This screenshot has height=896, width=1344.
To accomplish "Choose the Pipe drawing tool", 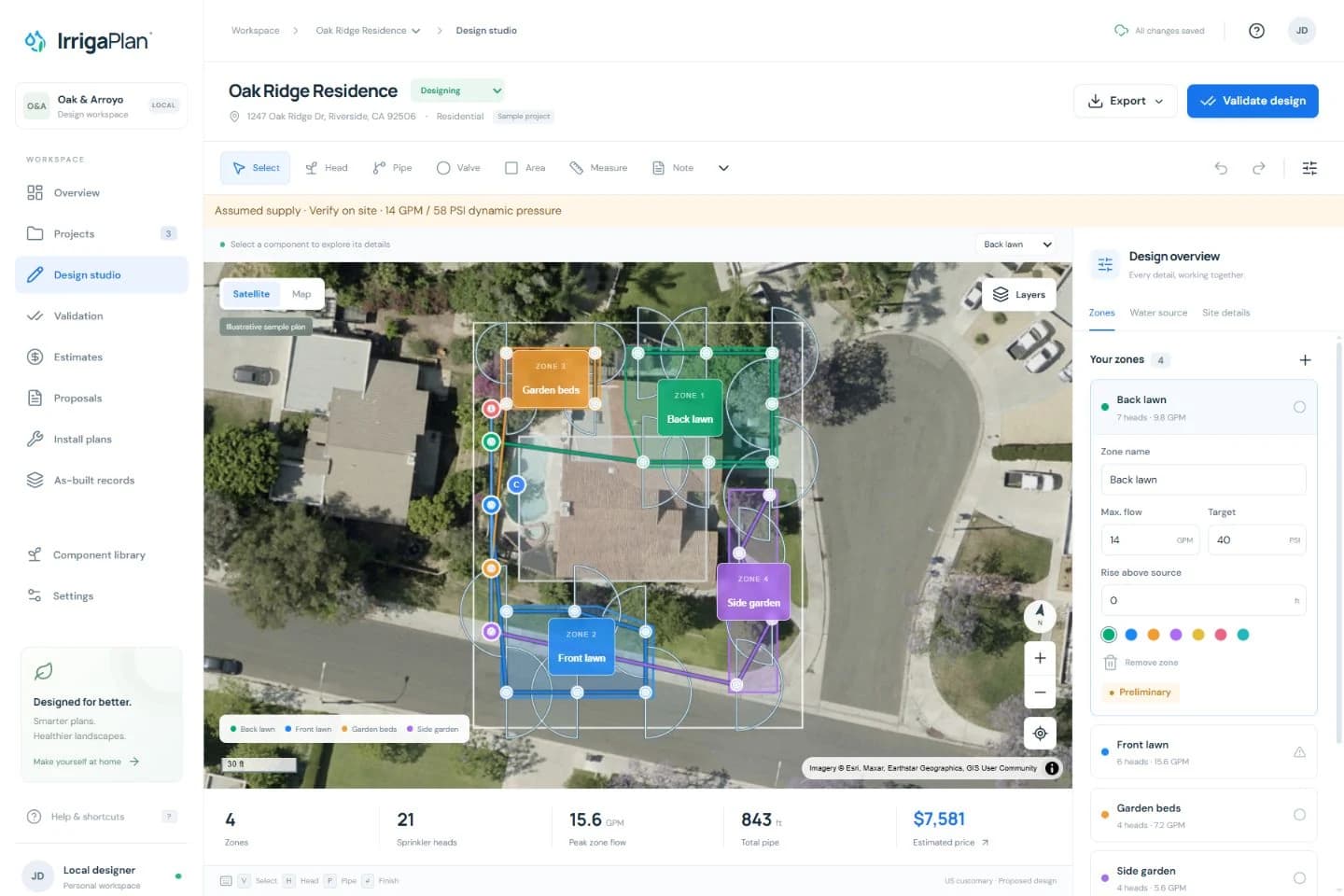I will pyautogui.click(x=392, y=168).
